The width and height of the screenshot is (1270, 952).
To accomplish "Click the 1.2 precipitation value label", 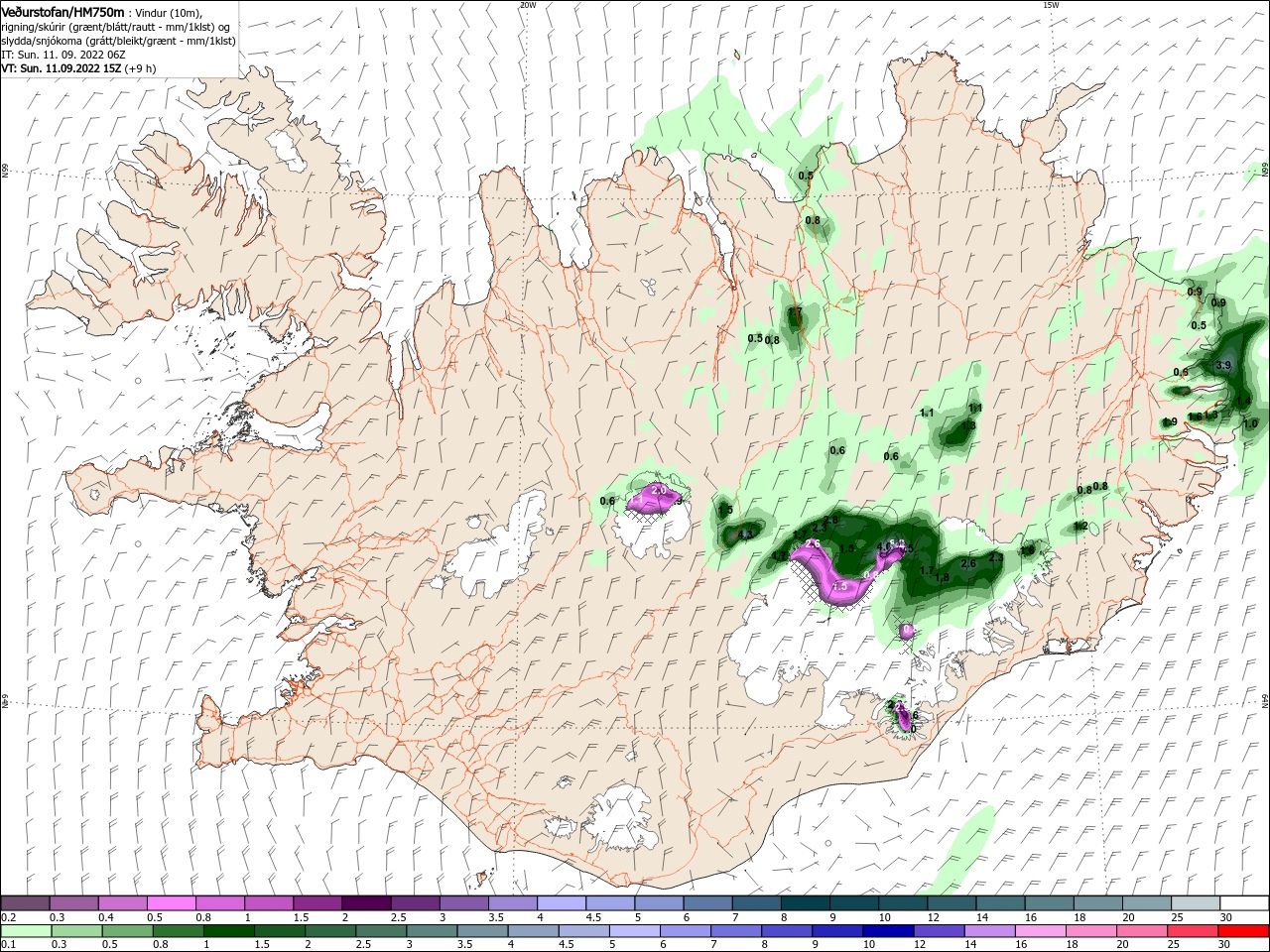I will point(1080,526).
